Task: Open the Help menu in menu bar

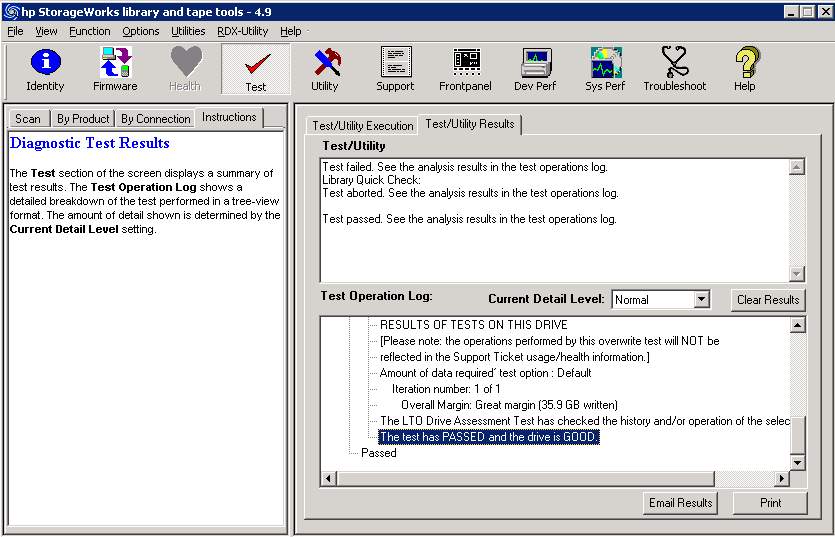Action: pos(291,31)
